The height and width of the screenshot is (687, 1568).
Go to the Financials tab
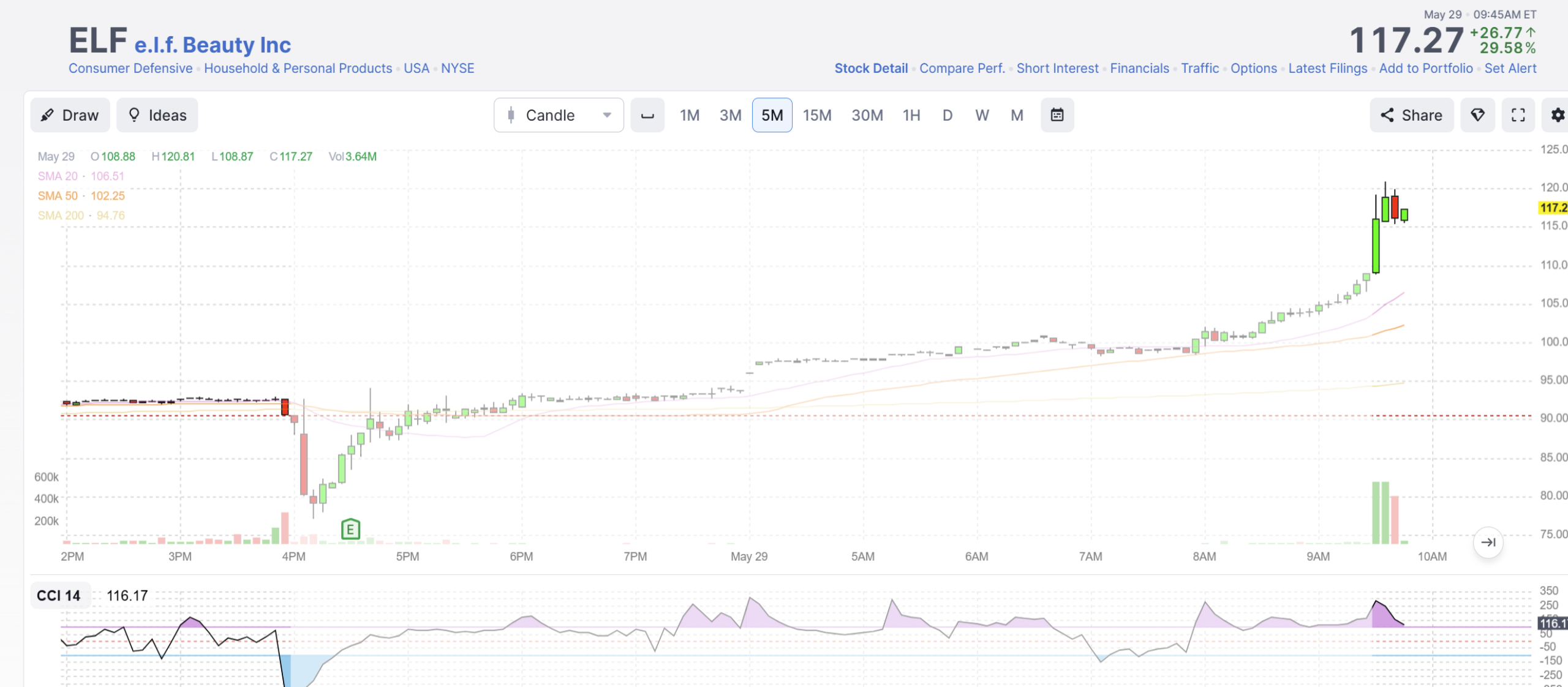(x=1140, y=69)
